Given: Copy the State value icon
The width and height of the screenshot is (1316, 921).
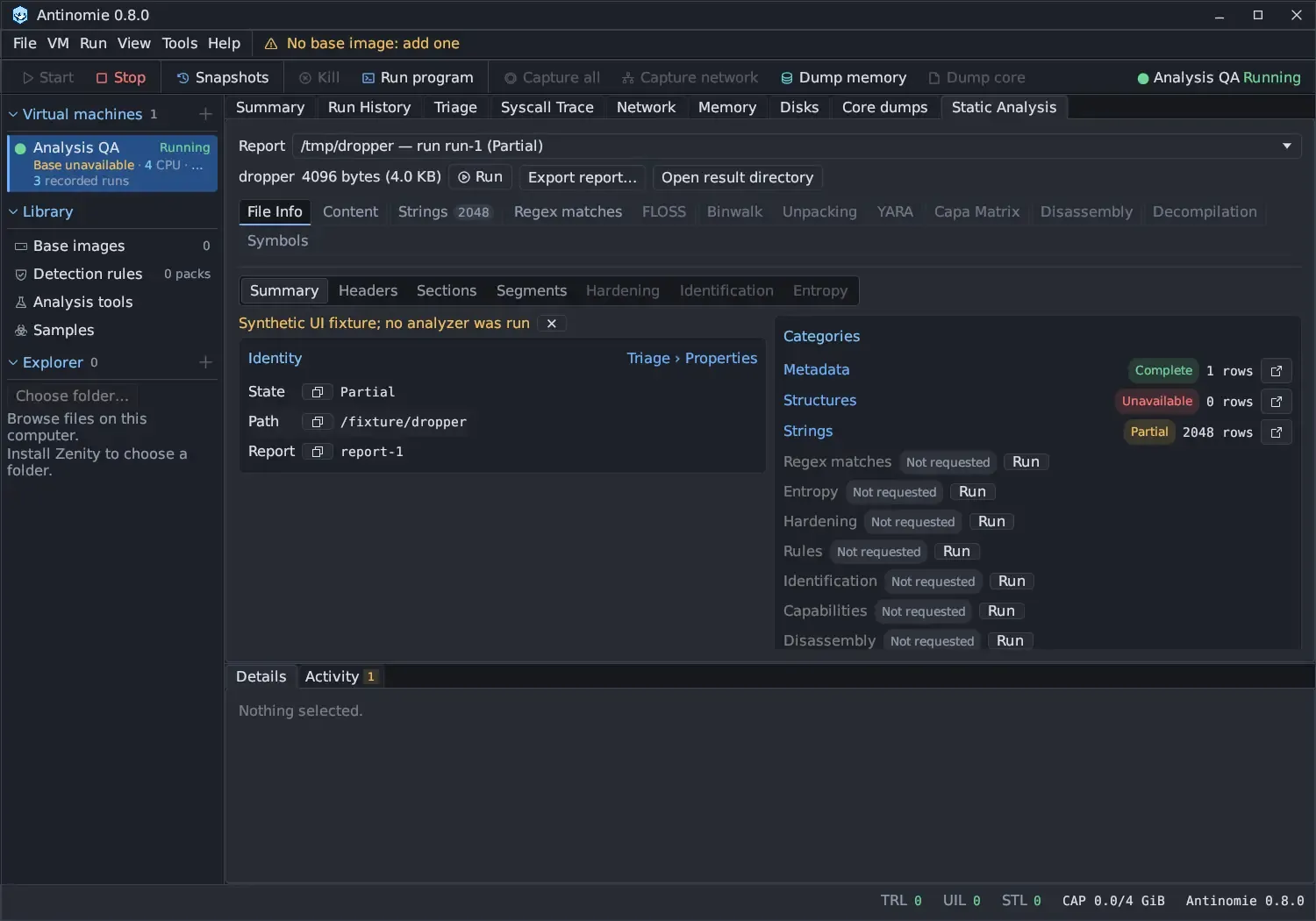Looking at the screenshot, I should (318, 392).
